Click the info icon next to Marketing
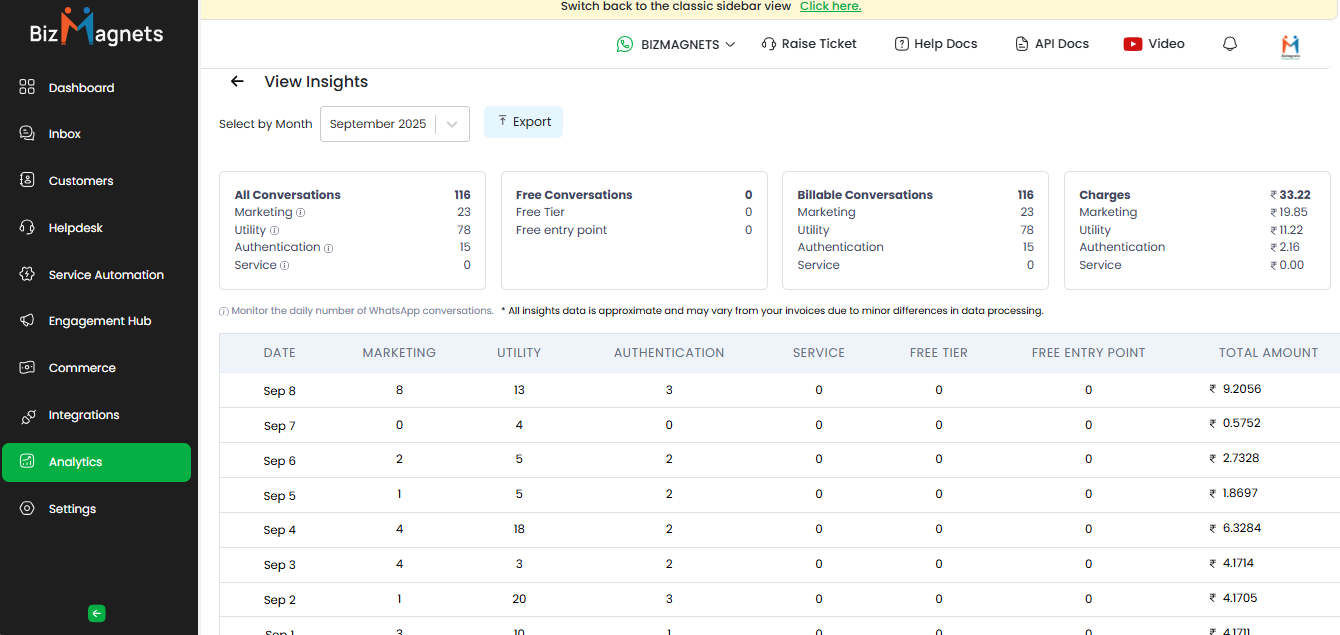1340x635 pixels. (300, 213)
